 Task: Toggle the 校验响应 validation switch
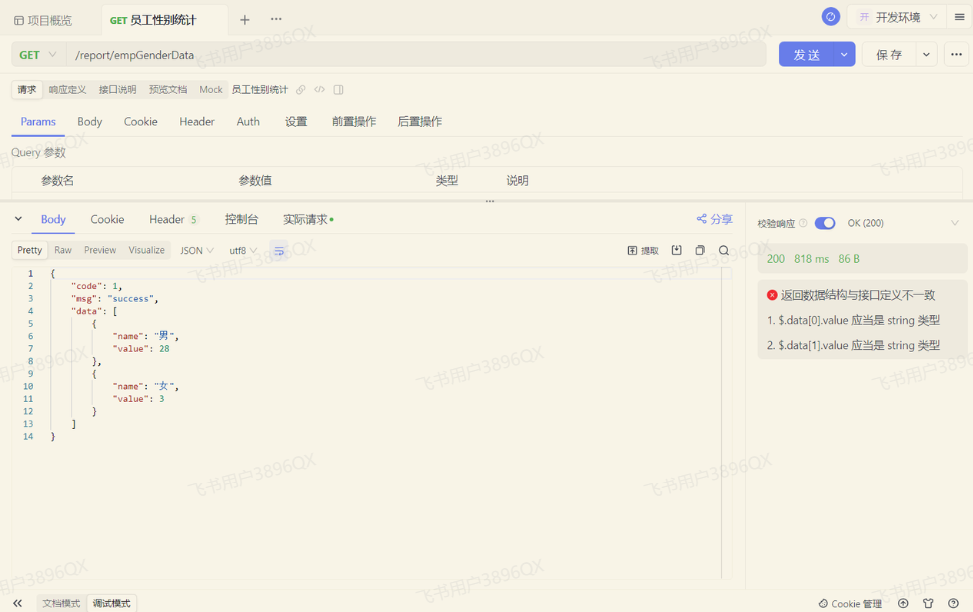[825, 223]
